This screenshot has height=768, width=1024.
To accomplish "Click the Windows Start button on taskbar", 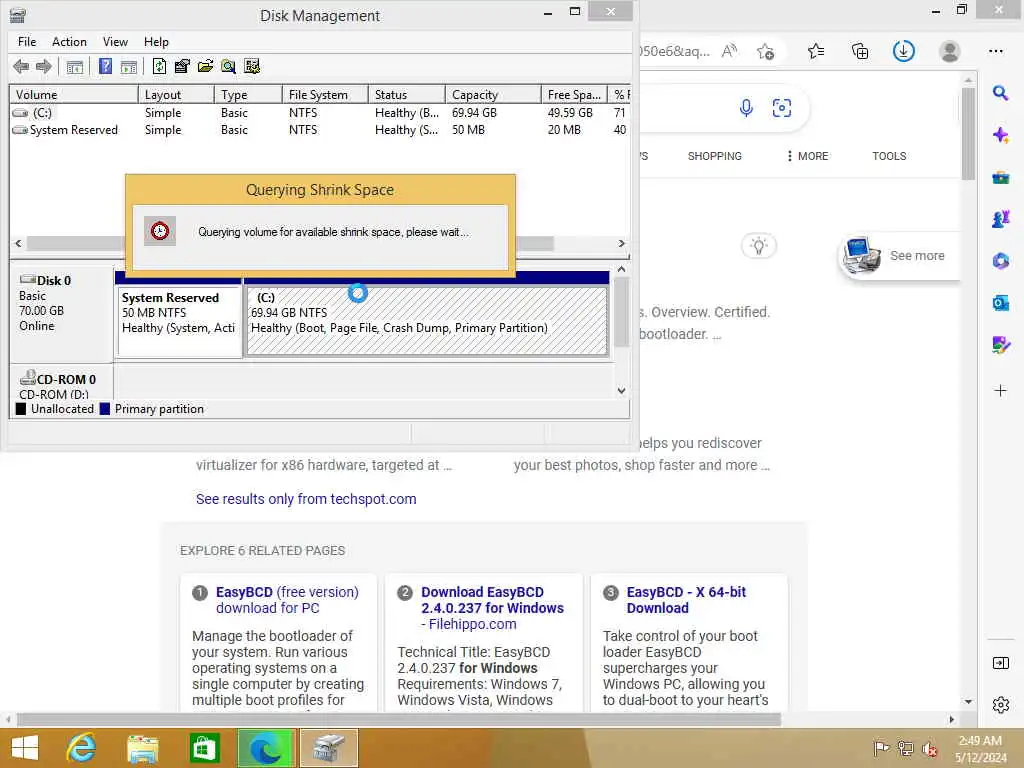I will tap(25, 748).
